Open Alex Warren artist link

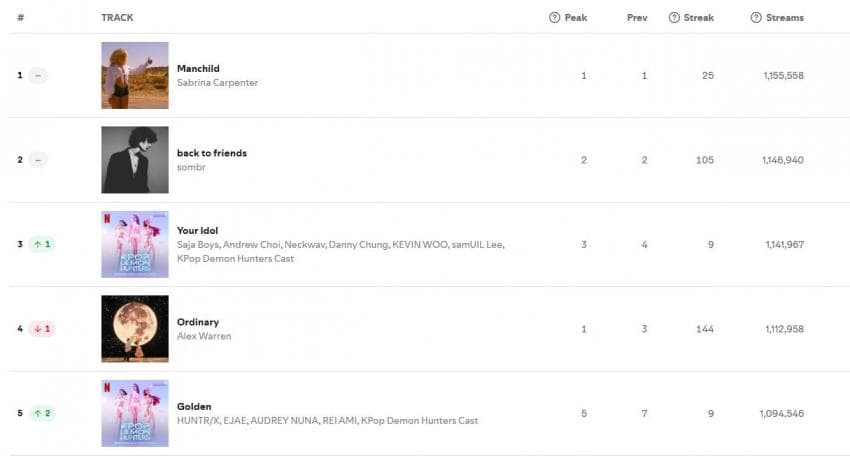(204, 336)
